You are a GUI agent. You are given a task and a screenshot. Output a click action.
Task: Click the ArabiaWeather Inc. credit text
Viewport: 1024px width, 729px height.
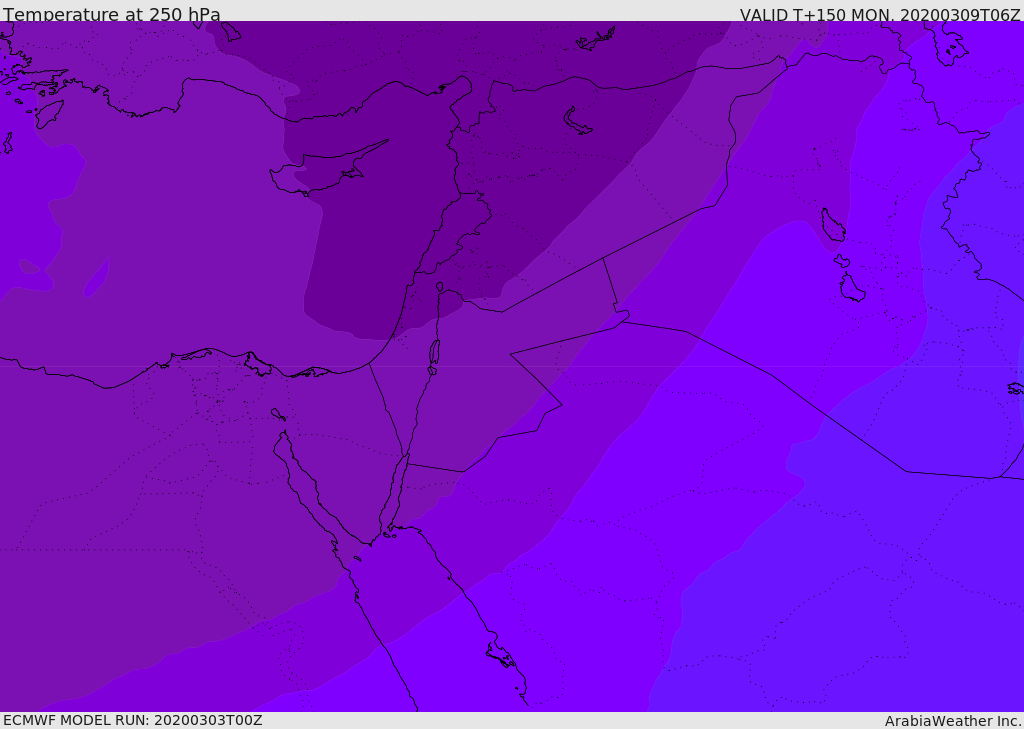point(952,721)
